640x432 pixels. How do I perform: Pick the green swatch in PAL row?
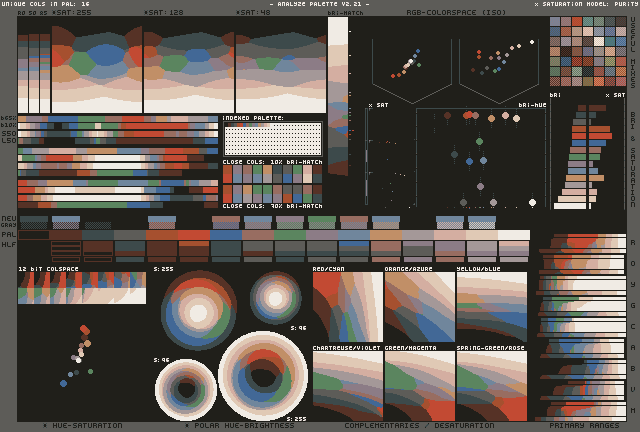click(x=290, y=235)
